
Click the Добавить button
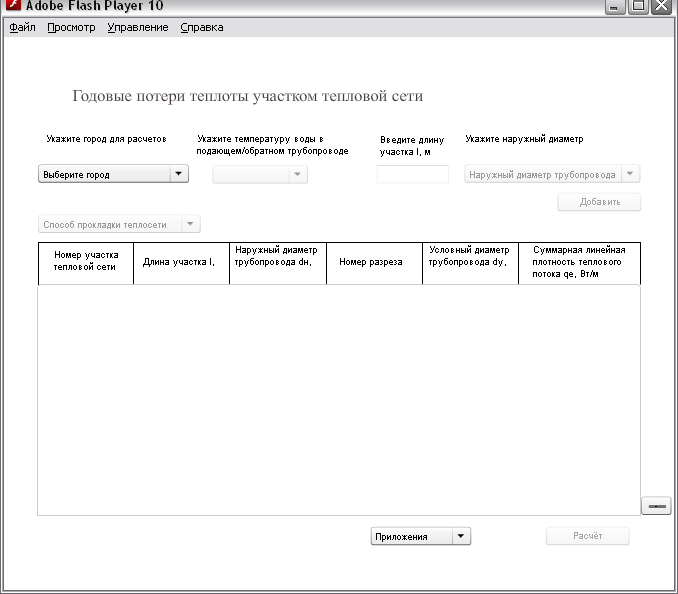[599, 202]
